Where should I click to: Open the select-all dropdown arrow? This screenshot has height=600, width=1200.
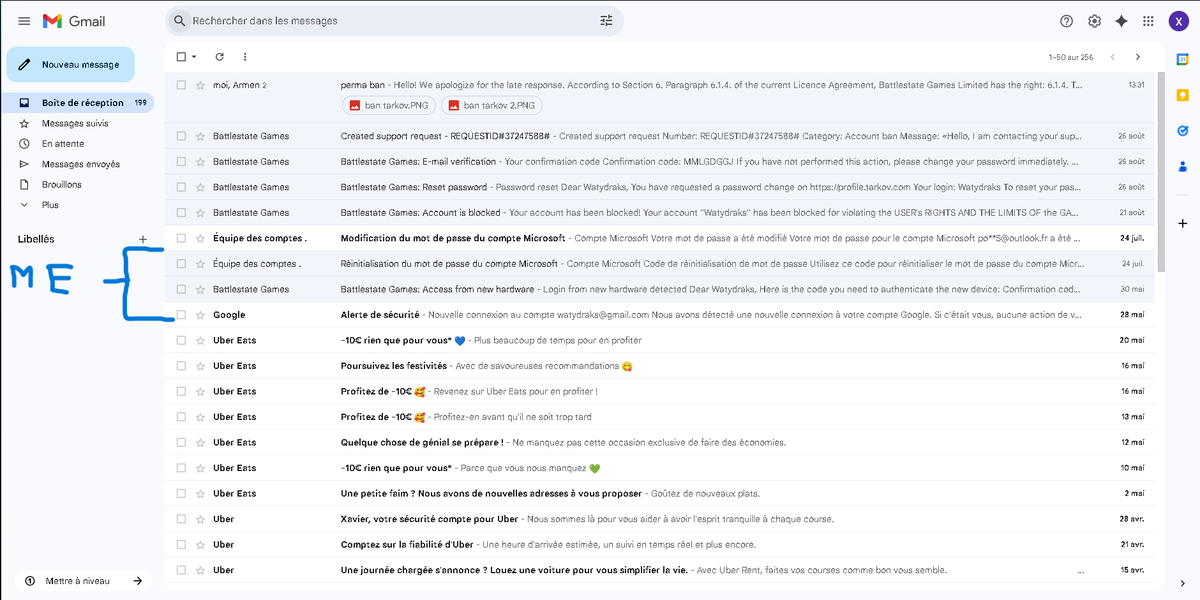(194, 57)
